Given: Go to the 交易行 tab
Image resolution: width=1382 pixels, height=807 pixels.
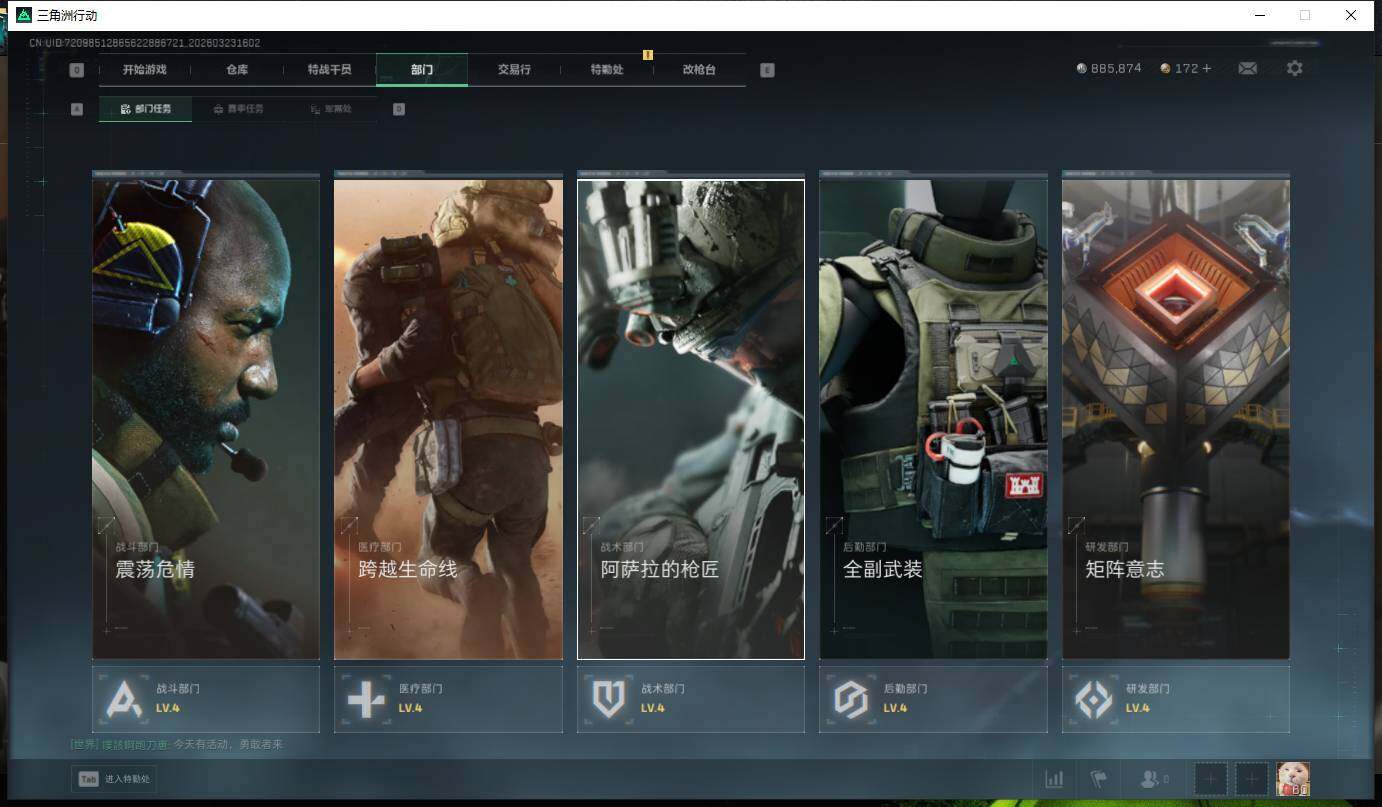Looking at the screenshot, I should point(514,70).
